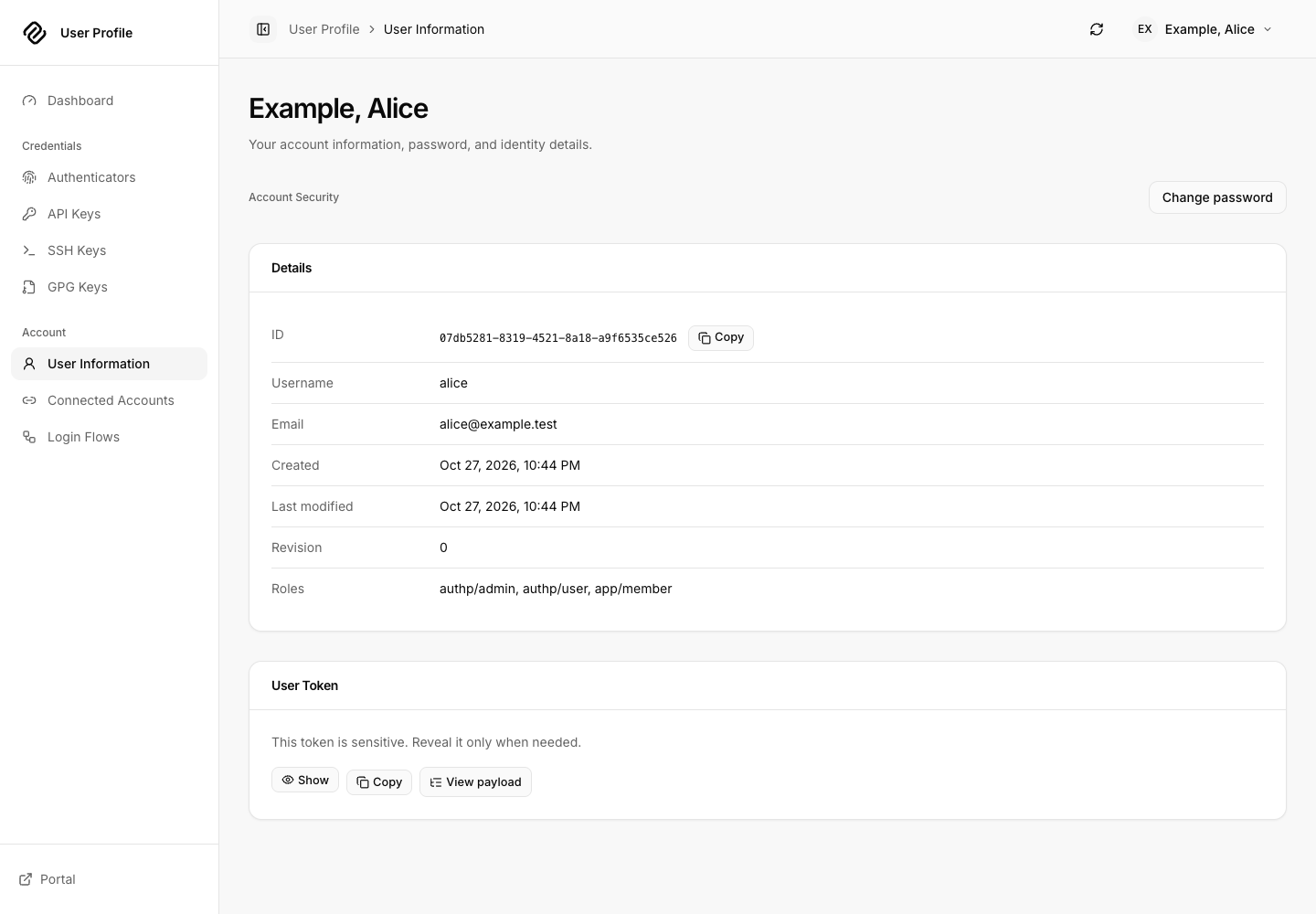Open Connected Accounts

[109, 400]
